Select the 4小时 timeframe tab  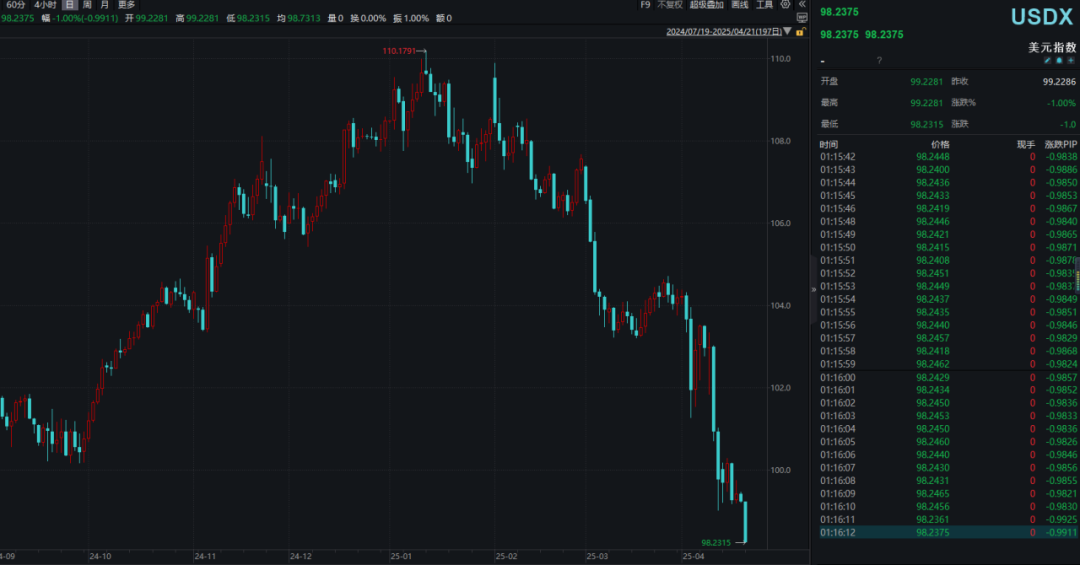[45, 5]
